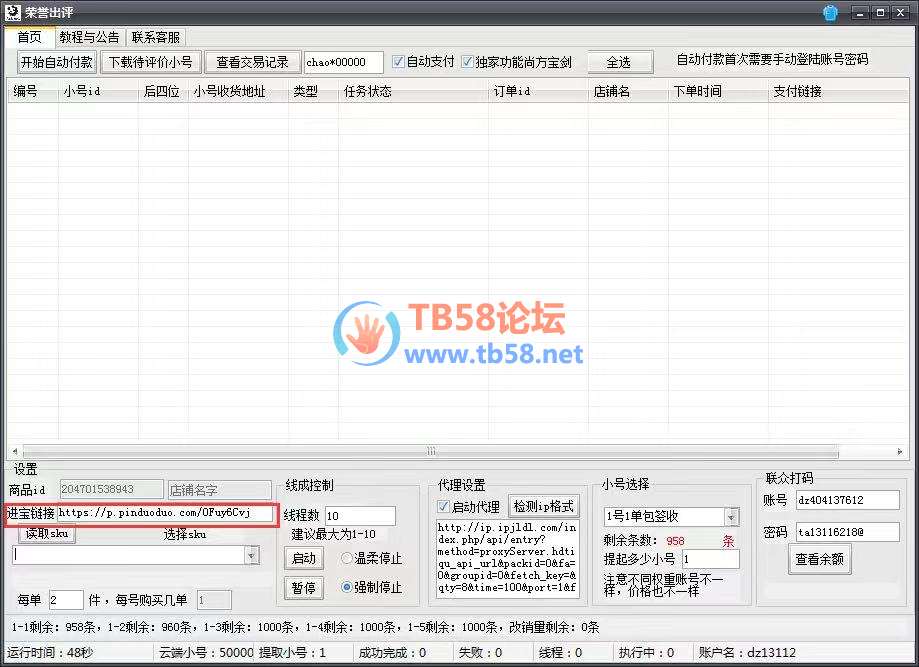This screenshot has height=667, width=919.
Task: Click the 类型 column header
Action: [x=313, y=91]
